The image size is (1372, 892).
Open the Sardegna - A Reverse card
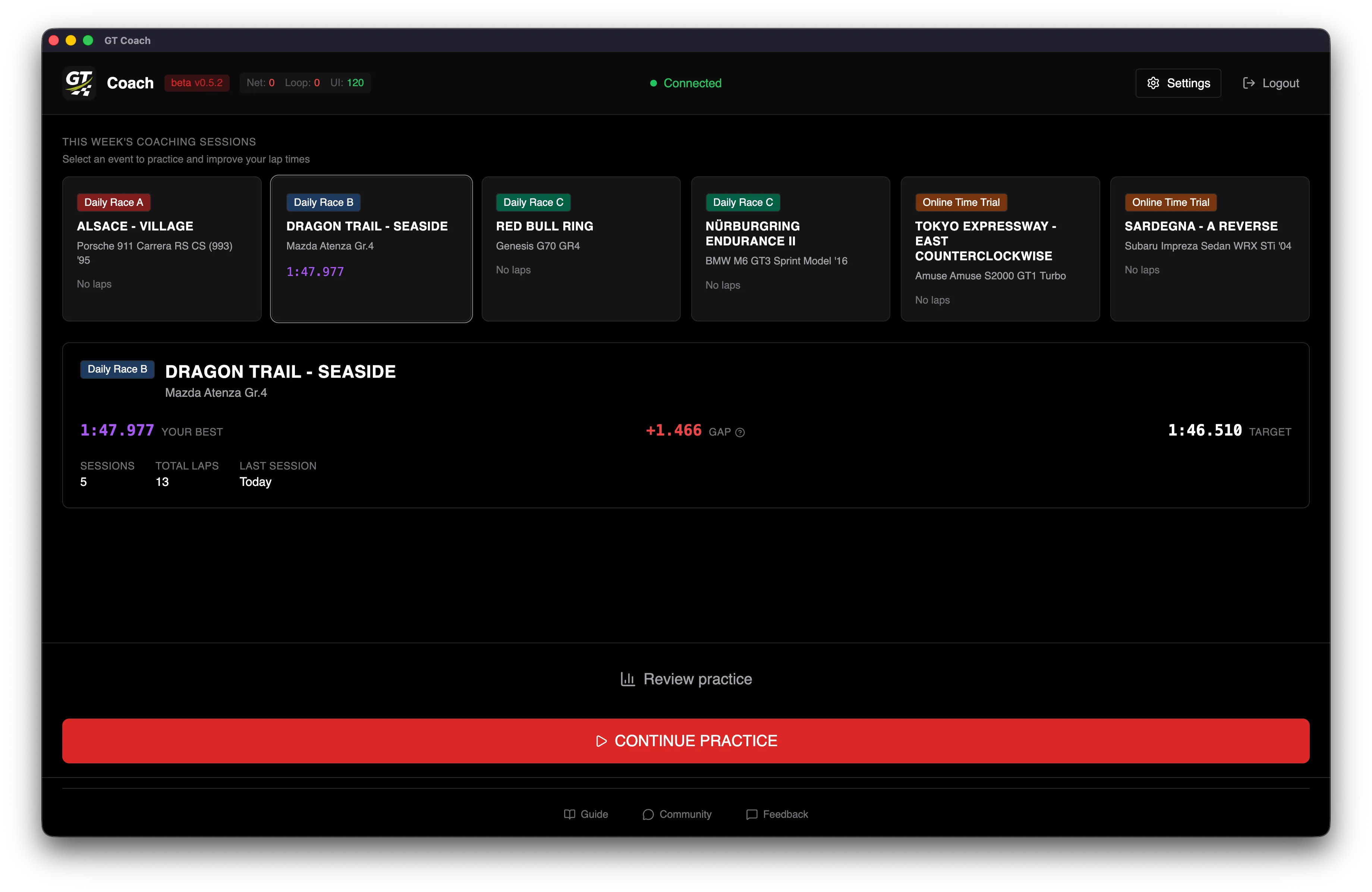pos(1209,248)
